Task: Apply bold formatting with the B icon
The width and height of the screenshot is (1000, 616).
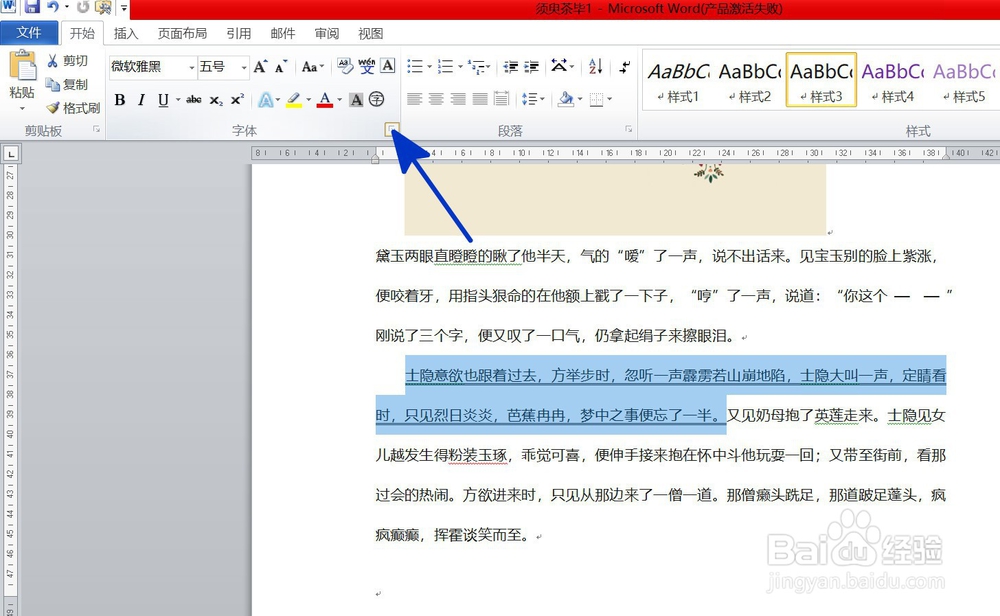Action: (119, 100)
